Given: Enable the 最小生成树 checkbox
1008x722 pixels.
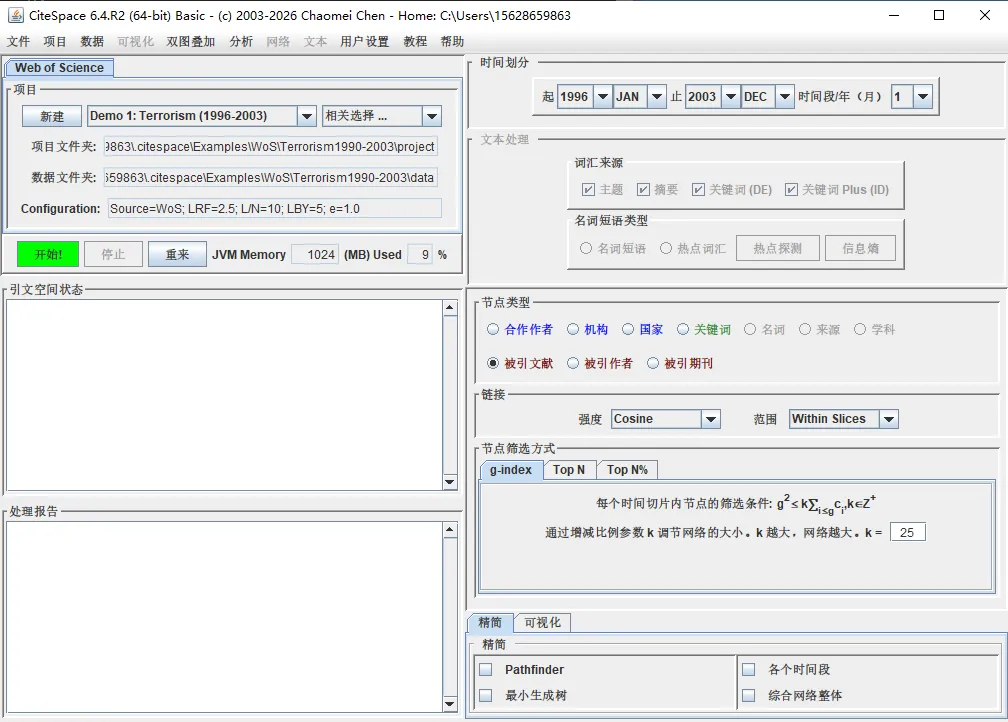Looking at the screenshot, I should (x=486, y=696).
